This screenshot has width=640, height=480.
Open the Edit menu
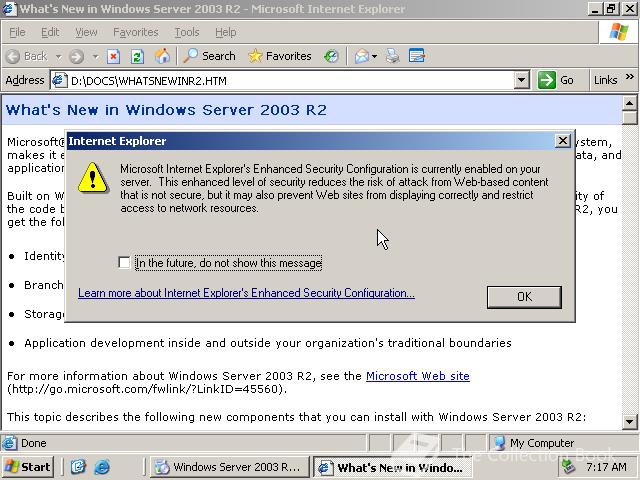coord(50,32)
